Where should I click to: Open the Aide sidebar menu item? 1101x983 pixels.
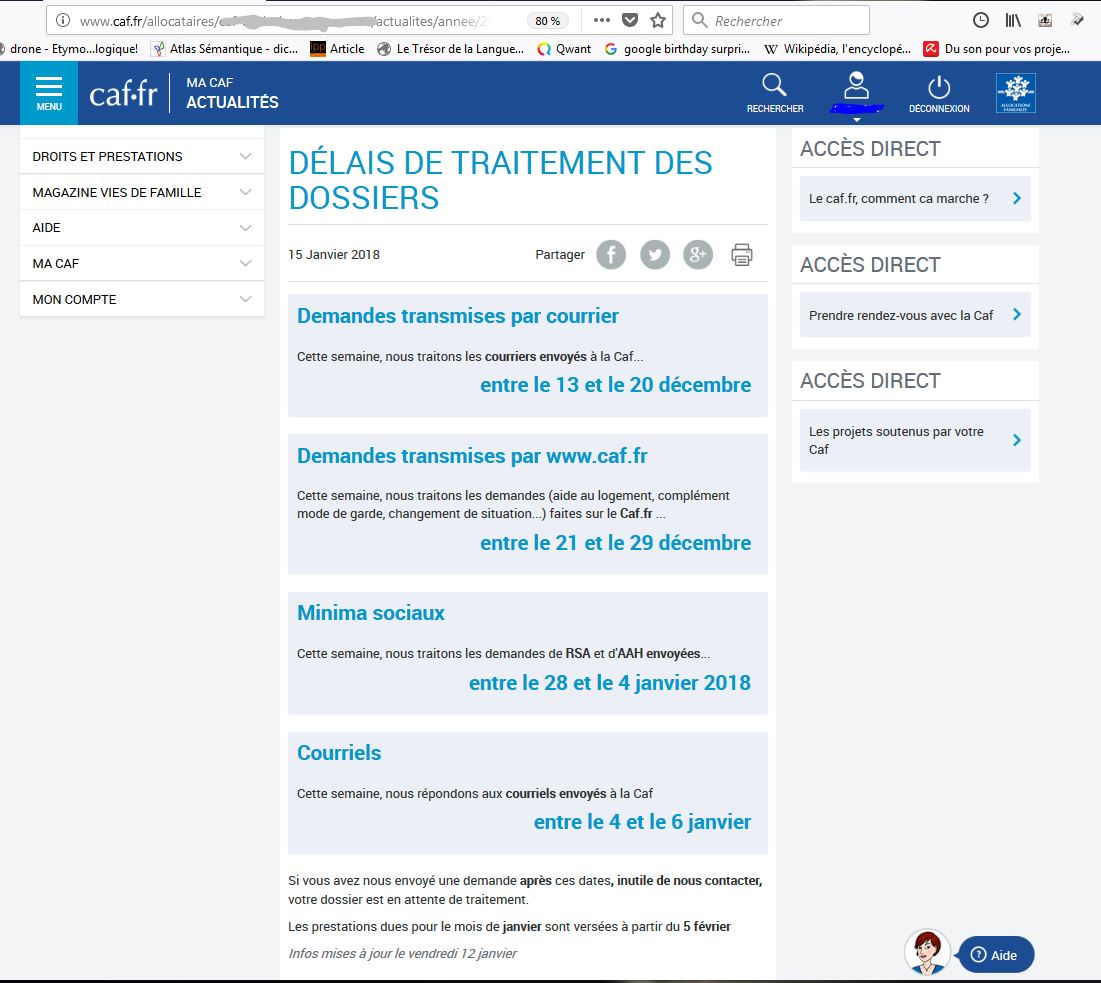tap(141, 228)
